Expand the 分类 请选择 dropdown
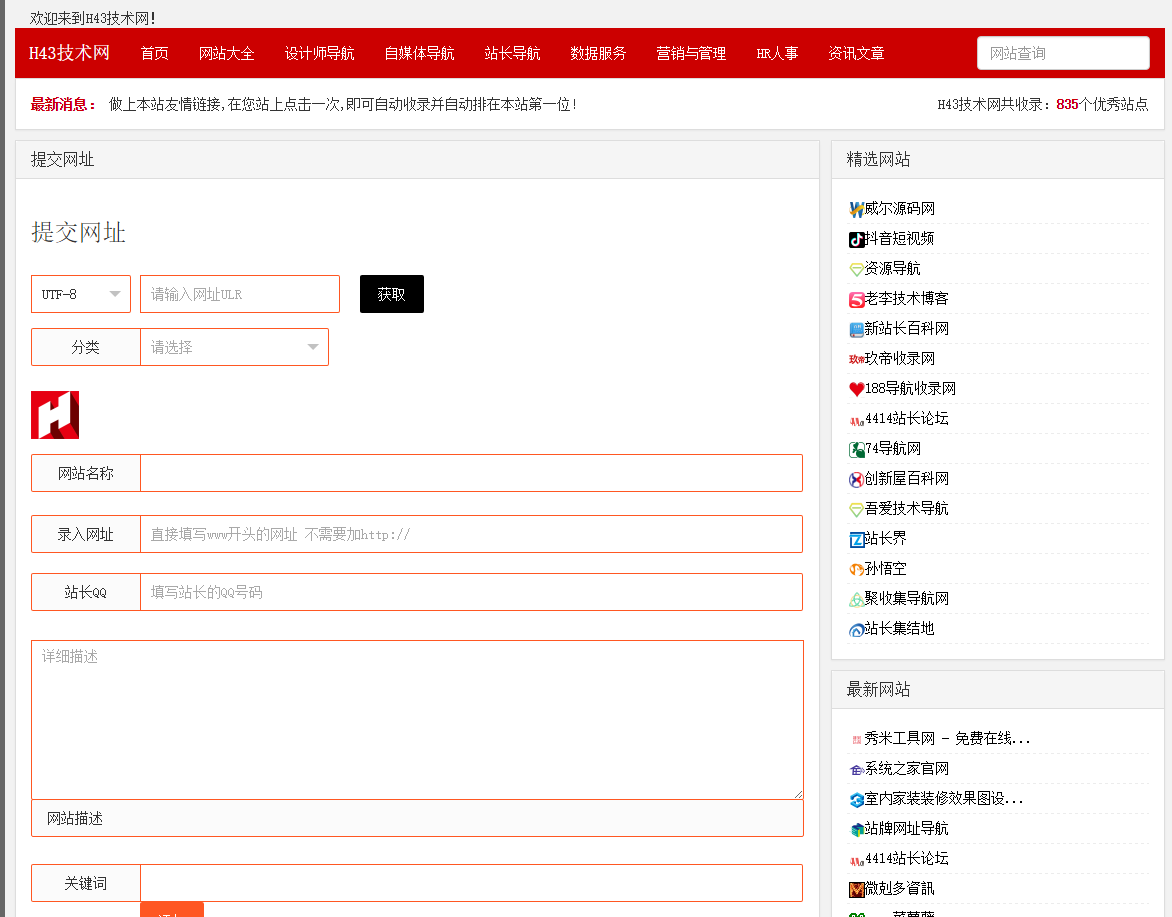 [x=234, y=347]
